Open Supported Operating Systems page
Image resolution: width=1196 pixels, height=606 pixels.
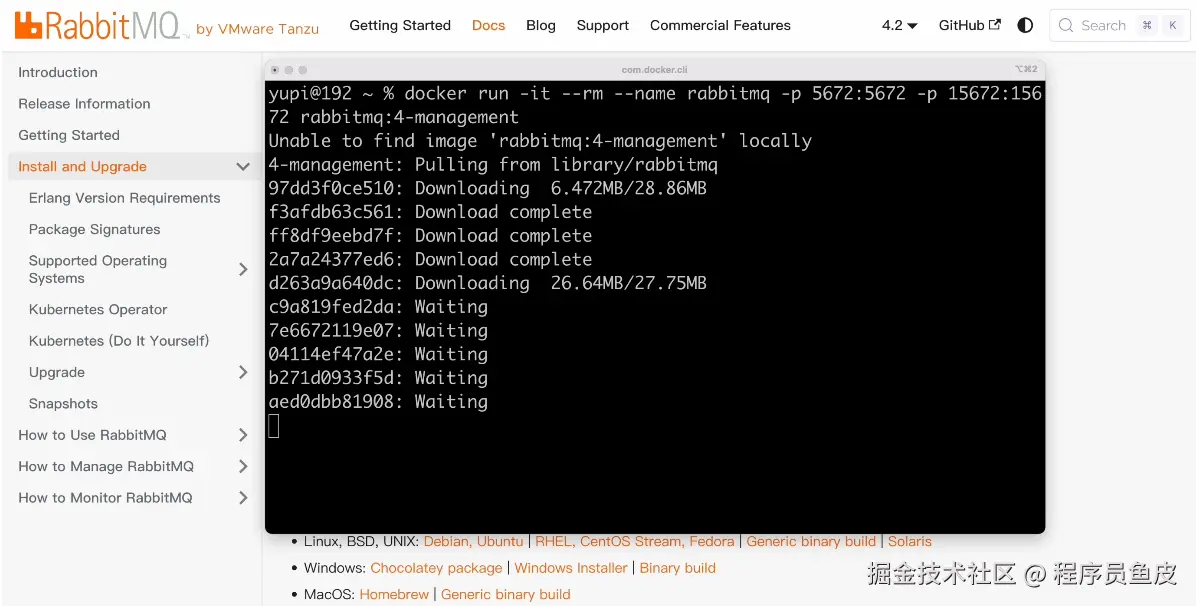click(98, 269)
